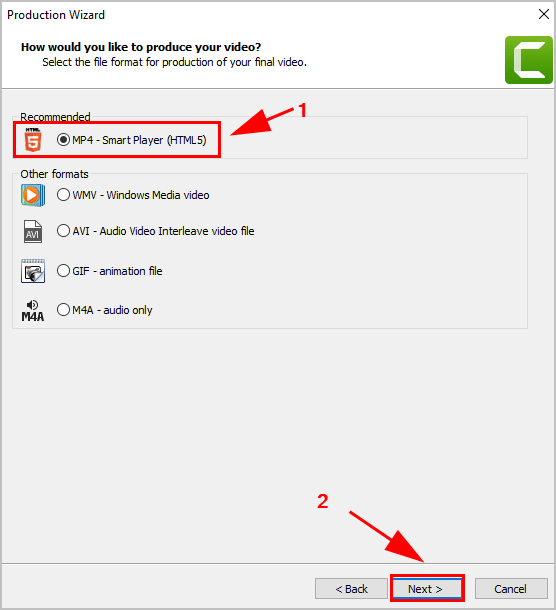Enable the M4A radio button circle
This screenshot has height=610, width=556.
[63, 310]
